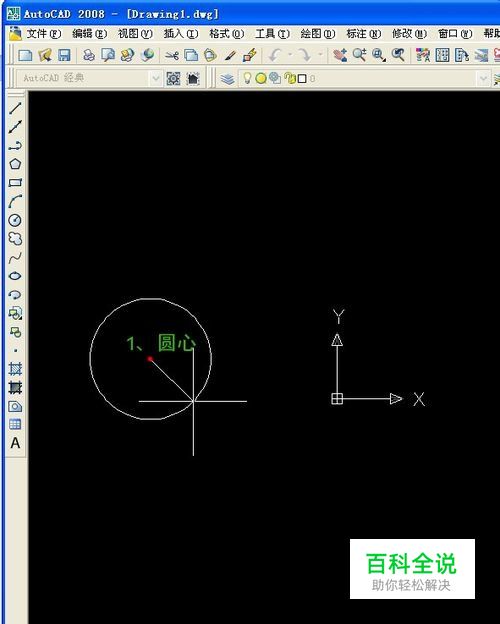Click the Open file icon

[x=45, y=55]
